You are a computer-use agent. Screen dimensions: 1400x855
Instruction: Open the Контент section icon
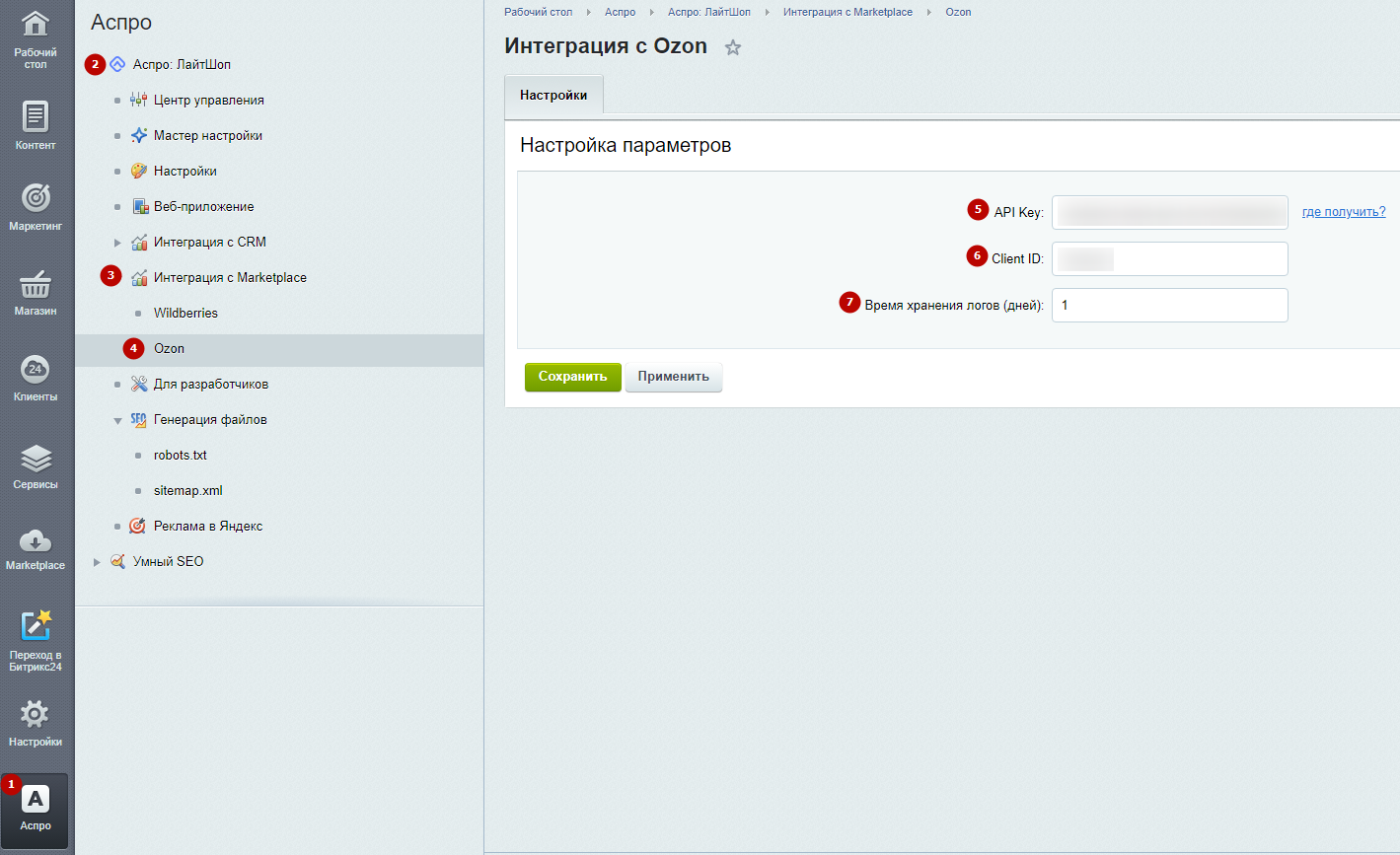tap(36, 116)
